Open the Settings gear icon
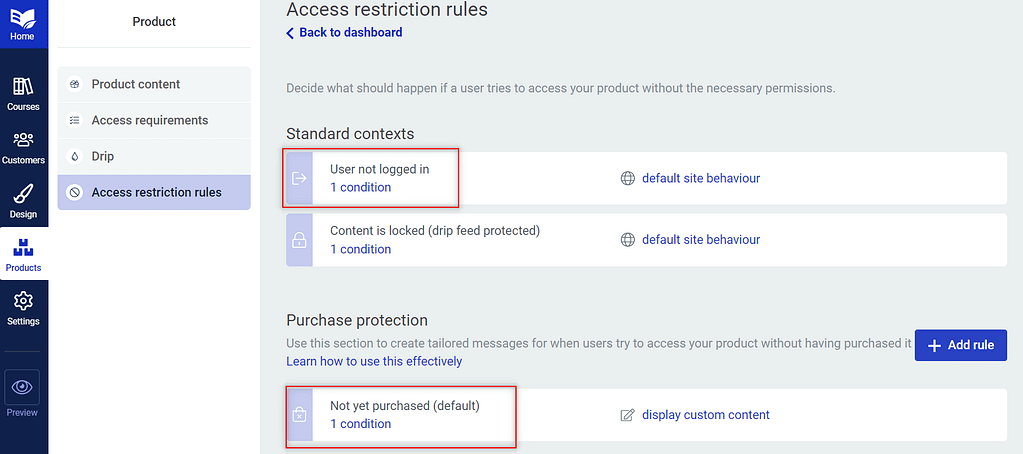 [x=23, y=301]
